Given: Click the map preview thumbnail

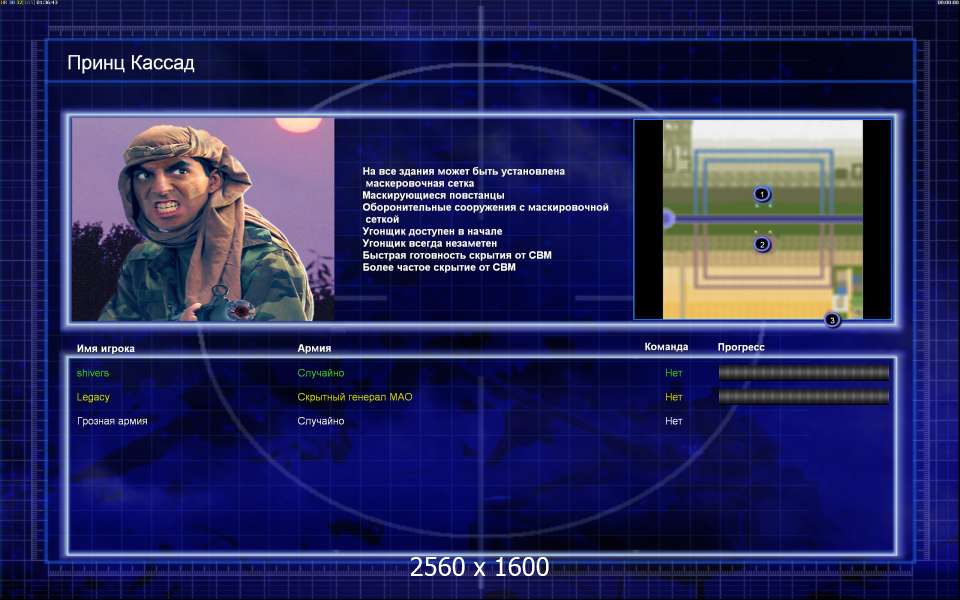Looking at the screenshot, I should click(x=762, y=219).
